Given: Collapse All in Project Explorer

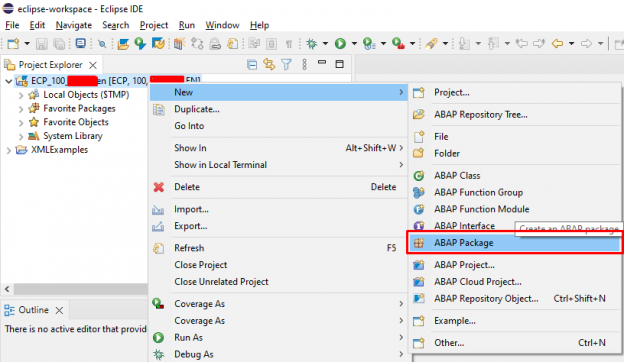Looking at the screenshot, I should 252,64.
